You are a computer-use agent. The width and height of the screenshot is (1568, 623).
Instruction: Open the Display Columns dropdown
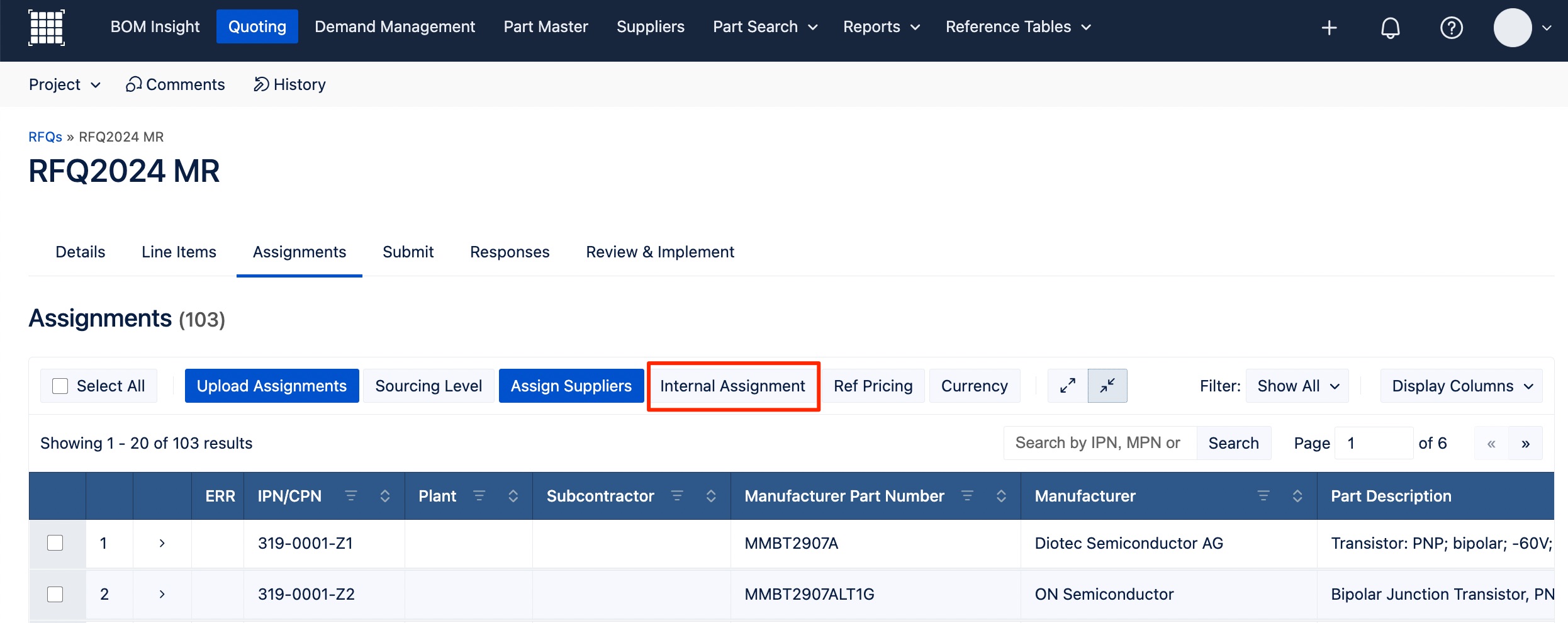[1461, 386]
